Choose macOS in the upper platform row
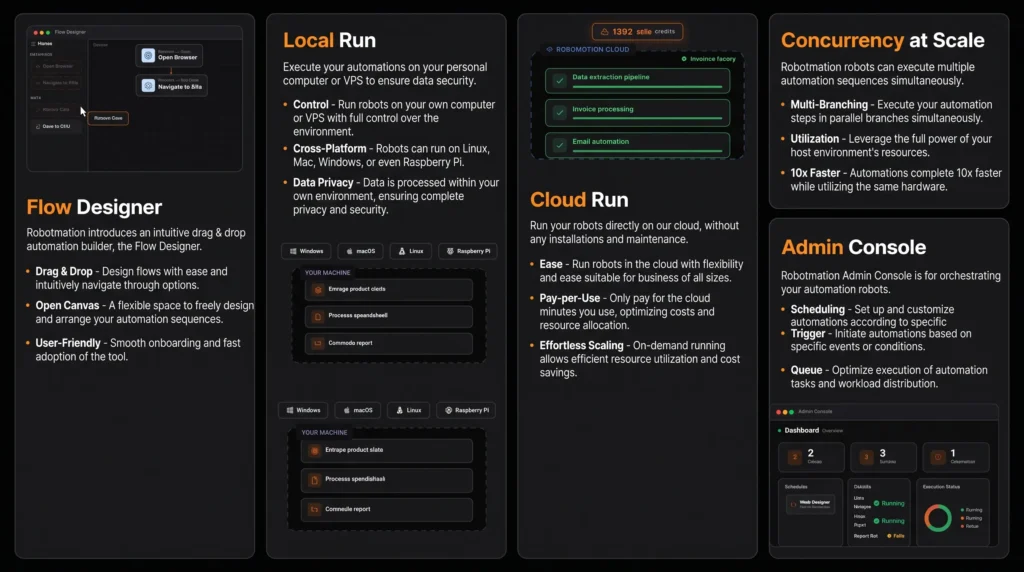 tap(360, 251)
